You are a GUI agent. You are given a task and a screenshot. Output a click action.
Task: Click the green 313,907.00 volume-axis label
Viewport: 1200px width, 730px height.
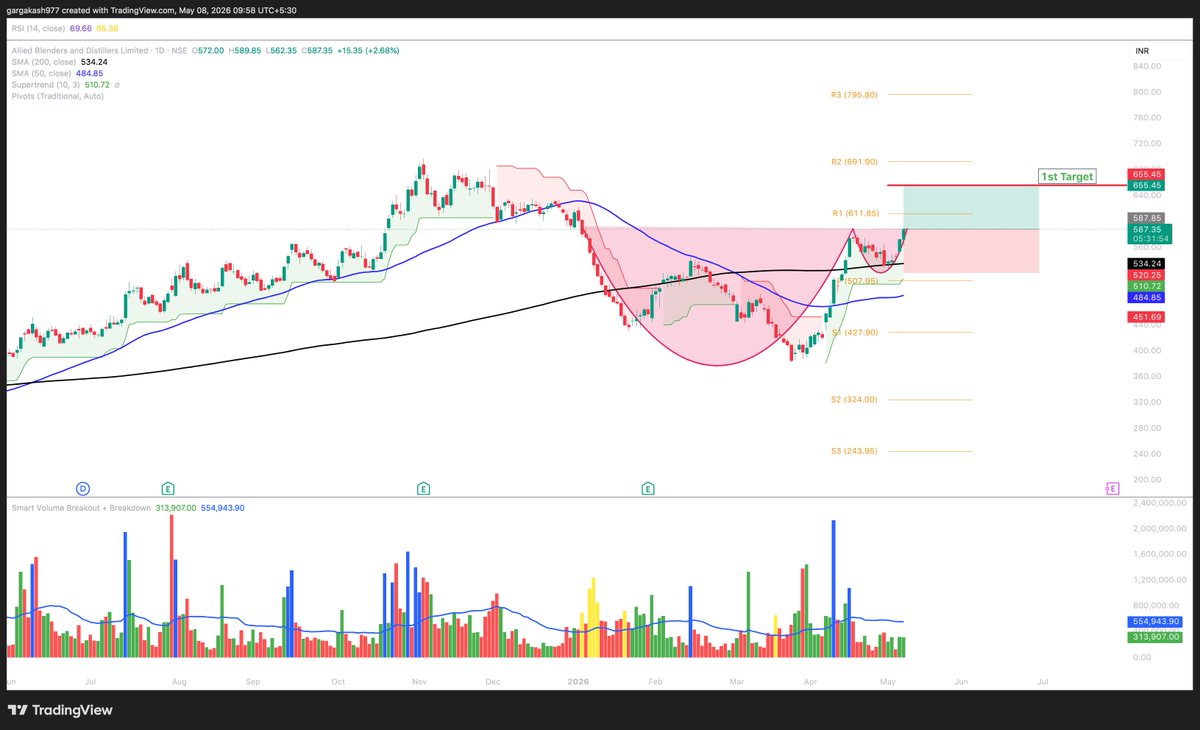click(x=1156, y=637)
